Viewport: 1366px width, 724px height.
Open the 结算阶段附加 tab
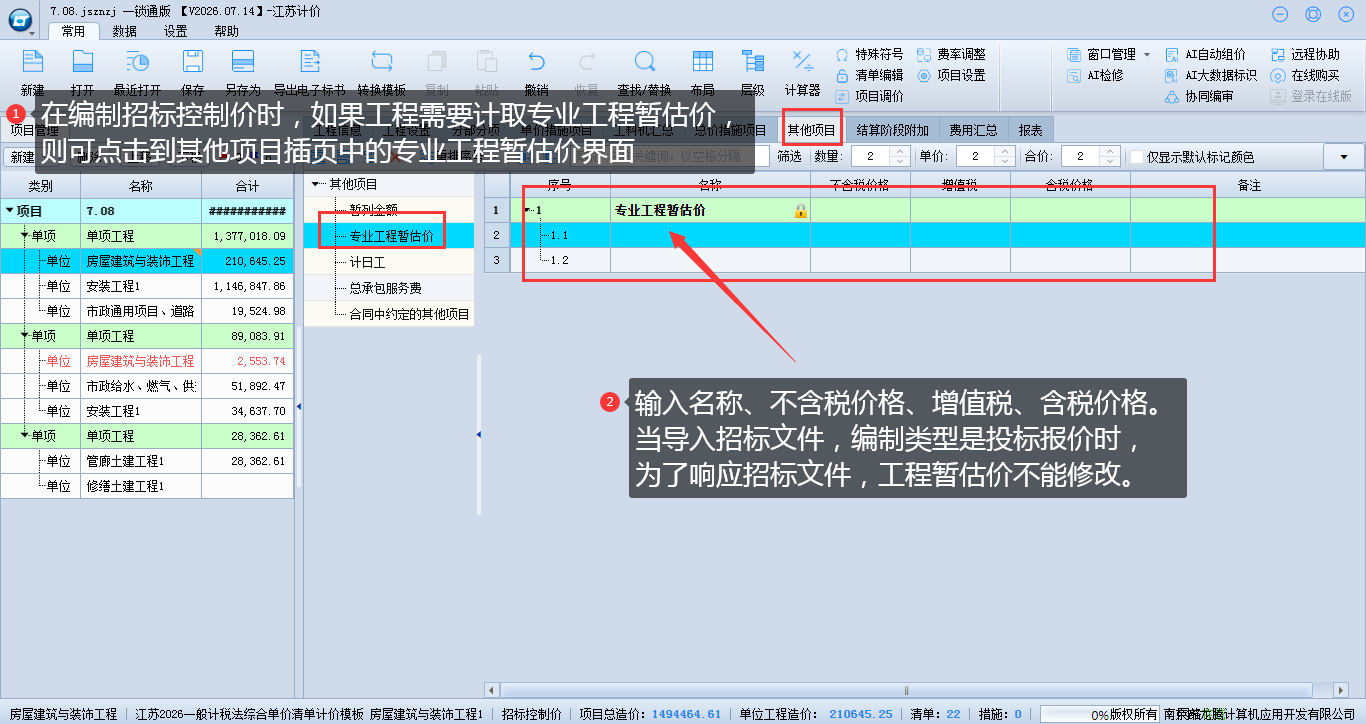pyautogui.click(x=893, y=130)
